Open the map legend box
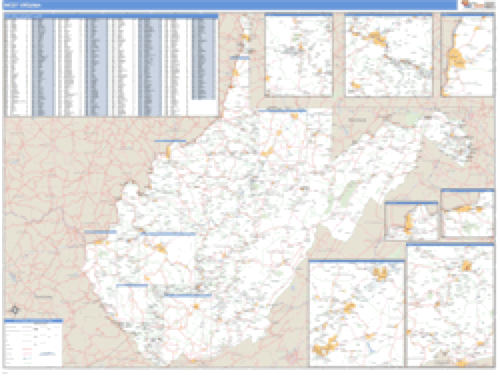Image resolution: width=500 pixels, height=376 pixels. coord(33,343)
